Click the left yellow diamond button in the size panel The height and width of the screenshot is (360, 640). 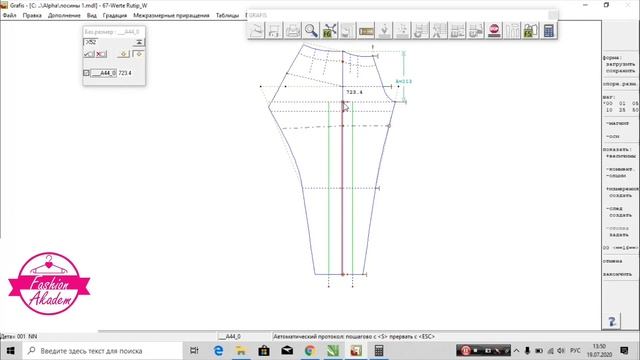coord(124,54)
